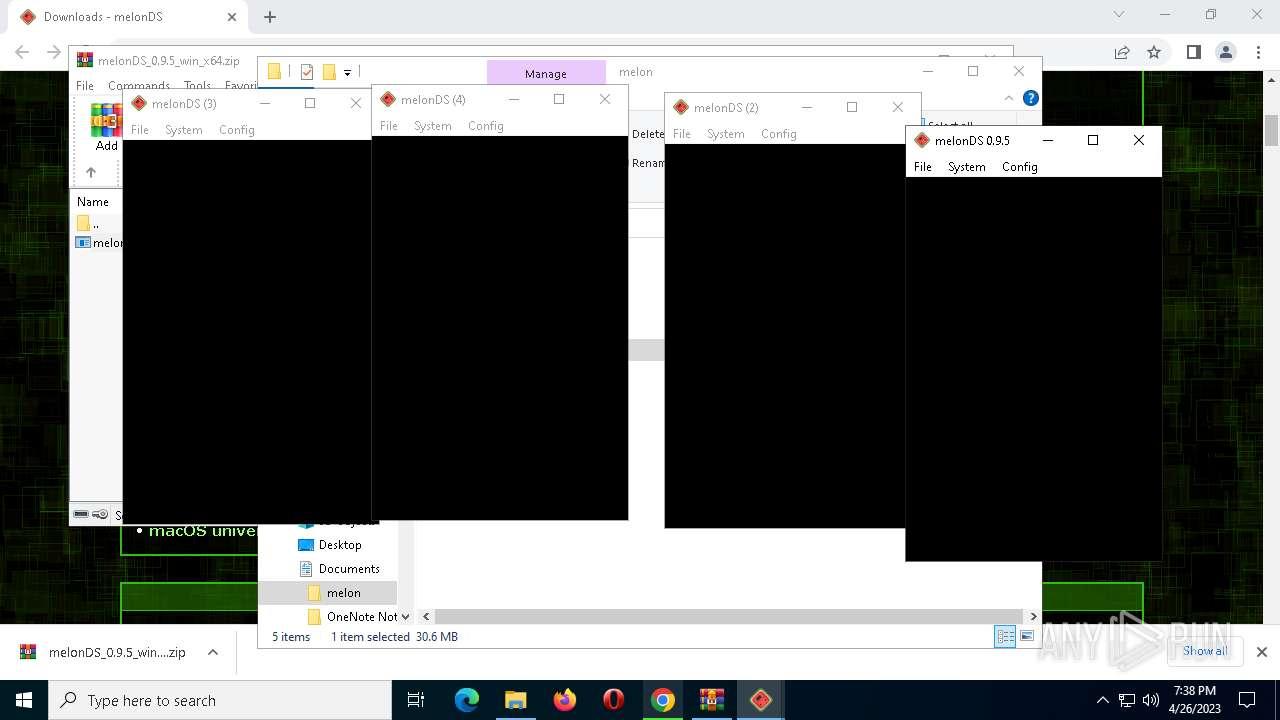Open Firefox from the taskbar

click(565, 700)
